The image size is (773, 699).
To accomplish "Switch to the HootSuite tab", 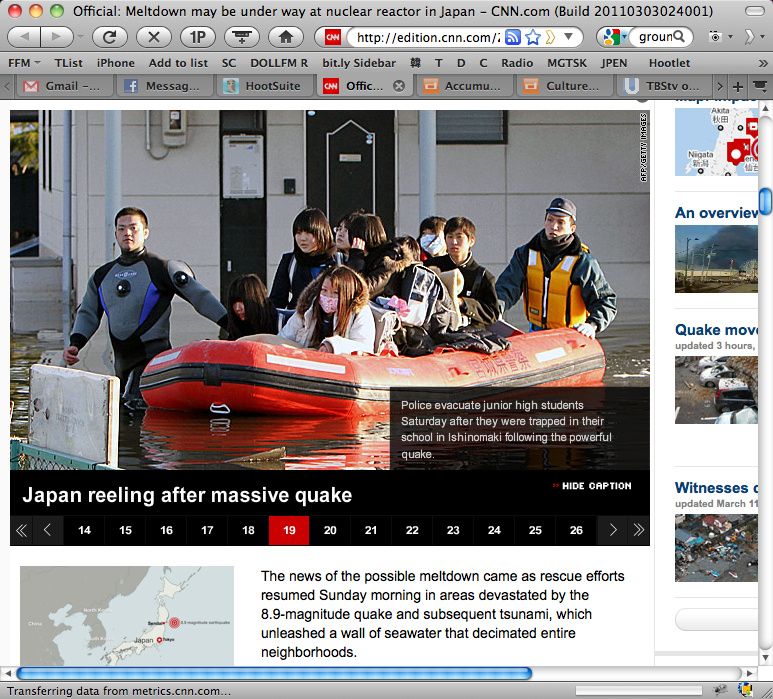I will 263,86.
